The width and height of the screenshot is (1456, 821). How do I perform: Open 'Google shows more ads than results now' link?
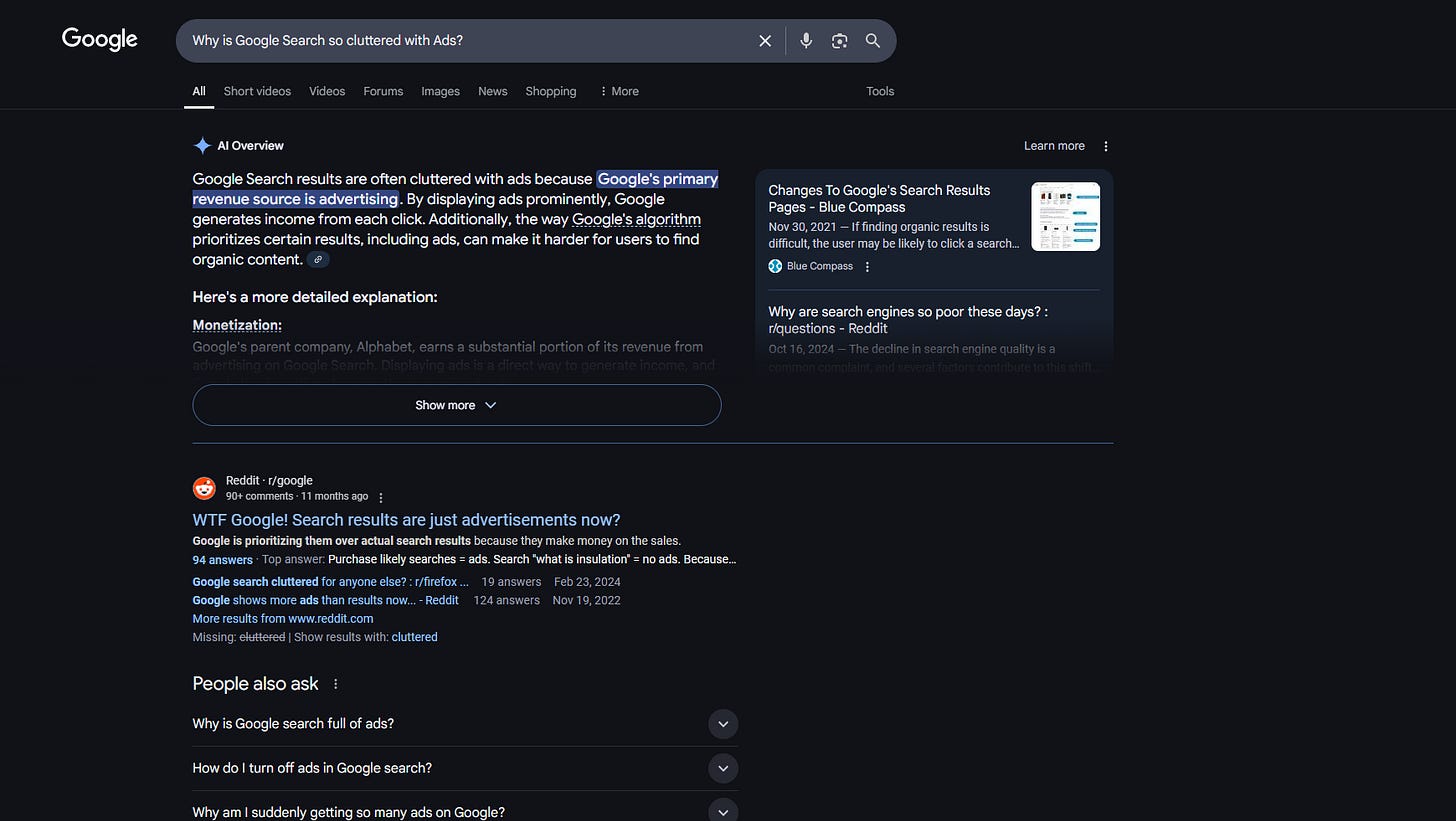pyautogui.click(x=325, y=600)
